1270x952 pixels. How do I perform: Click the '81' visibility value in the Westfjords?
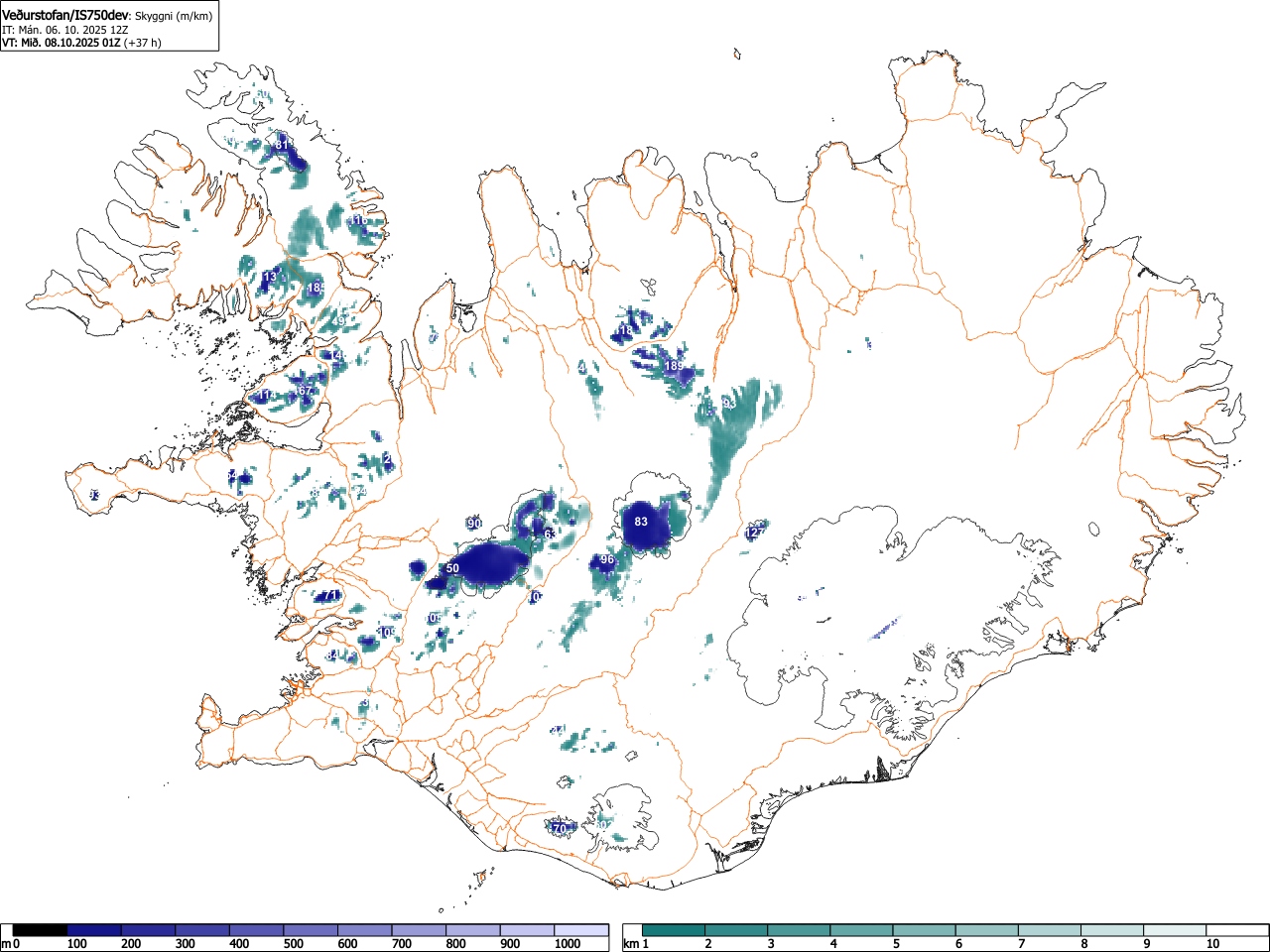[x=282, y=145]
